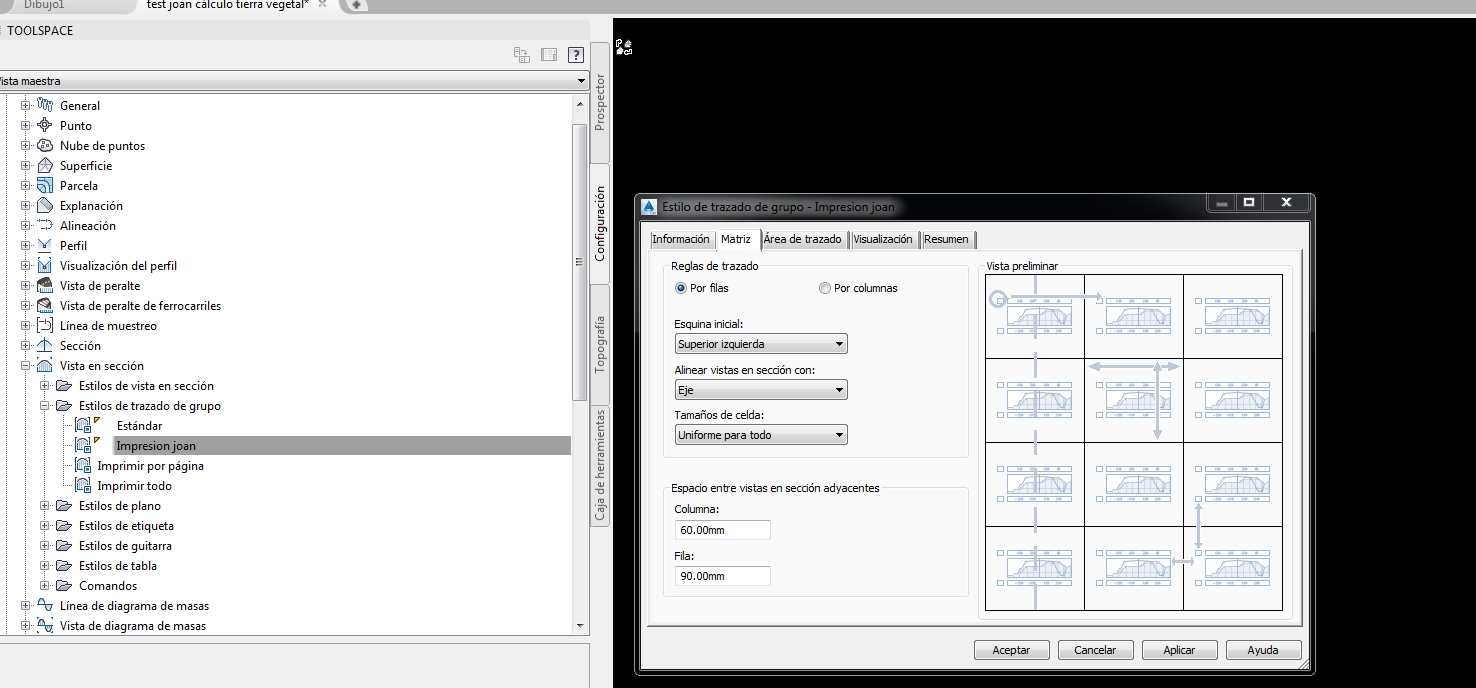The width and height of the screenshot is (1476, 688).
Task: Click the Vista de diagrama de masas icon
Action: pos(44,625)
